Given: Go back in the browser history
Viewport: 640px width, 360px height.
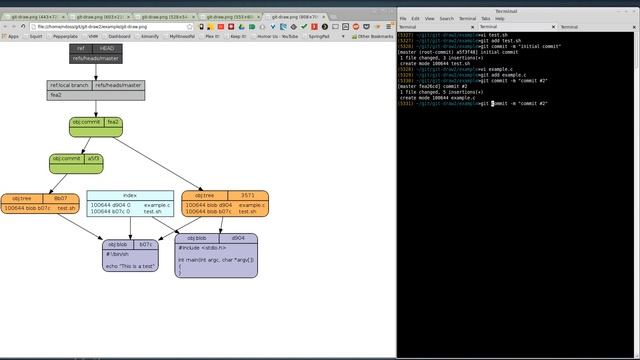Looking at the screenshot, I should pos(5,27).
